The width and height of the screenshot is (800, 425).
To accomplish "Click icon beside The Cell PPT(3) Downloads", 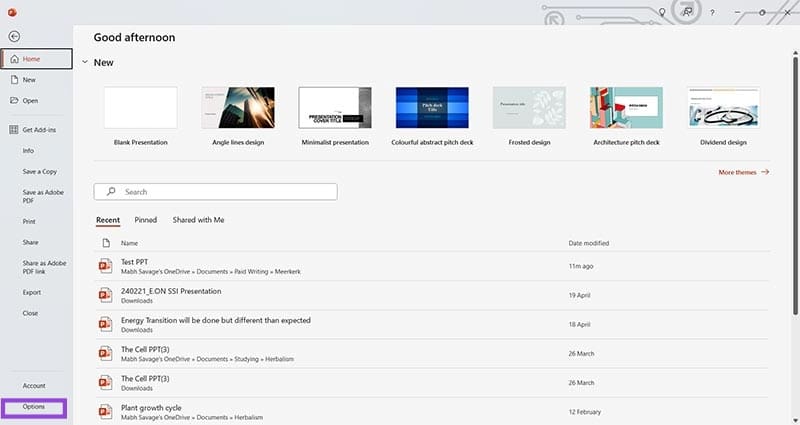I will 106,382.
